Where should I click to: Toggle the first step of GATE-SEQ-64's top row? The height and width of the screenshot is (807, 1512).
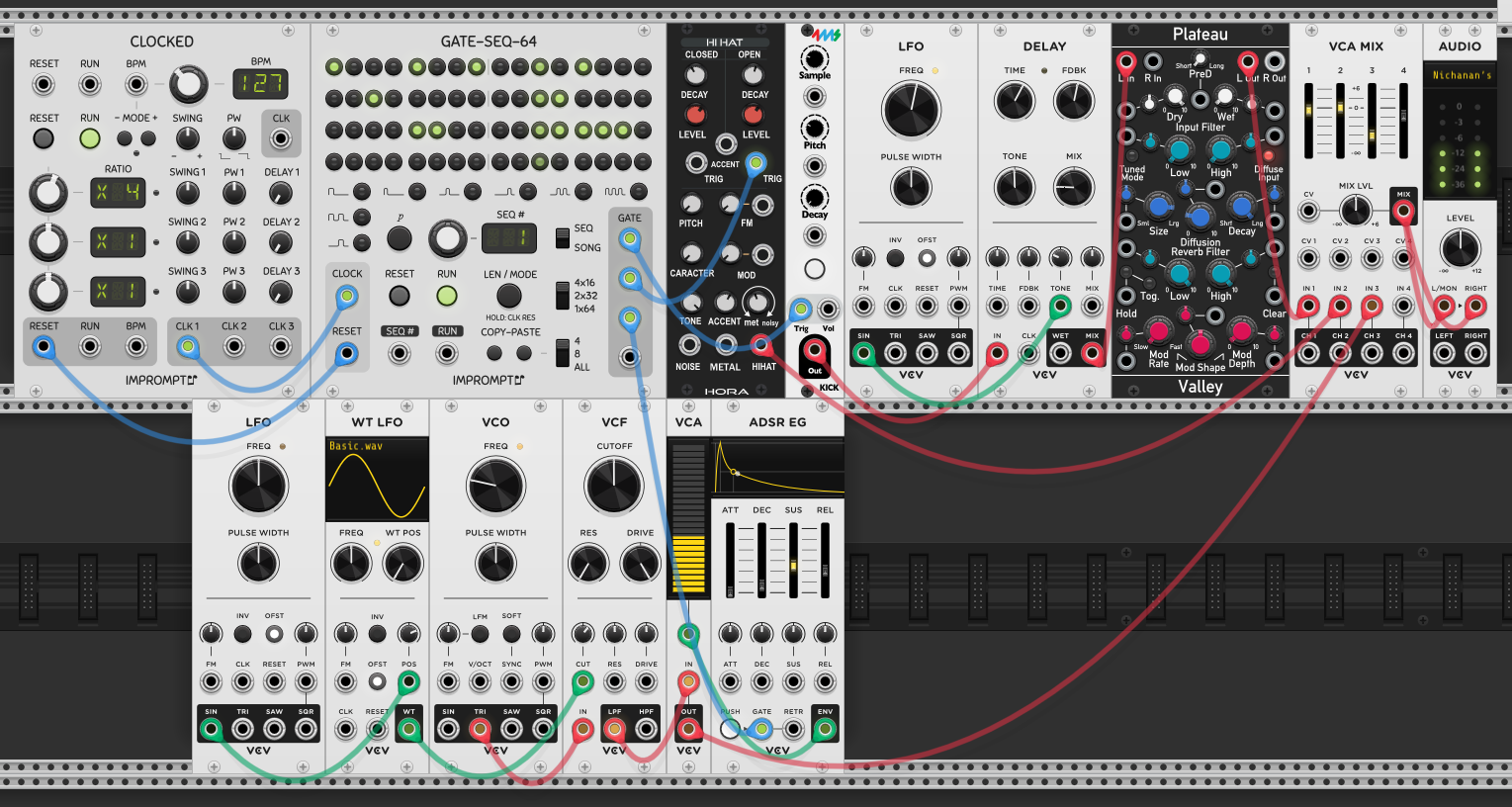pyautogui.click(x=334, y=67)
